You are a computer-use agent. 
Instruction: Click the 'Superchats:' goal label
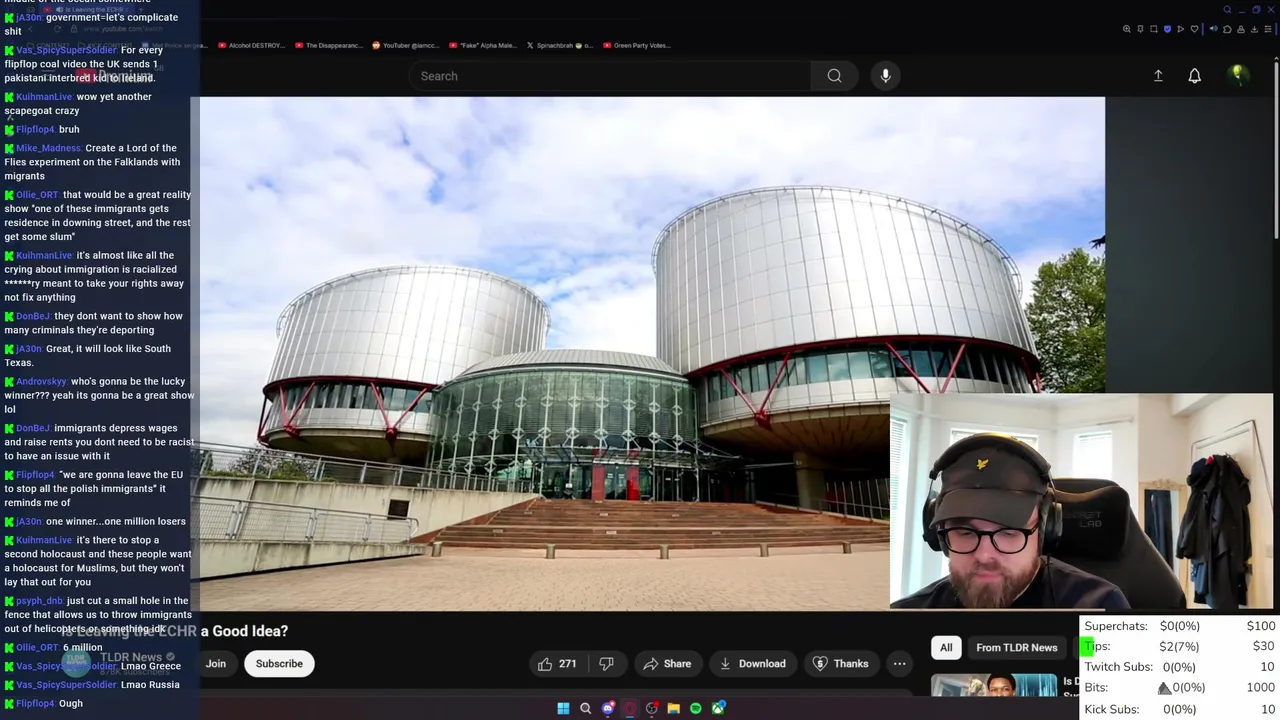[x=1116, y=626]
